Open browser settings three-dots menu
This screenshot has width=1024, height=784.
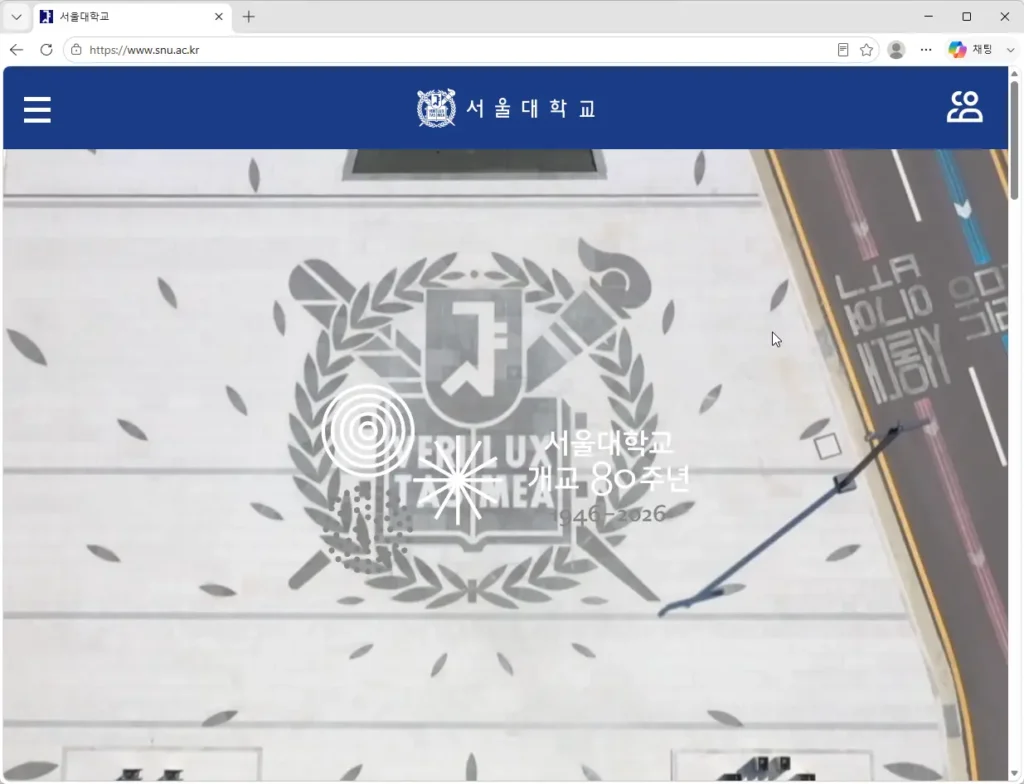(x=926, y=50)
